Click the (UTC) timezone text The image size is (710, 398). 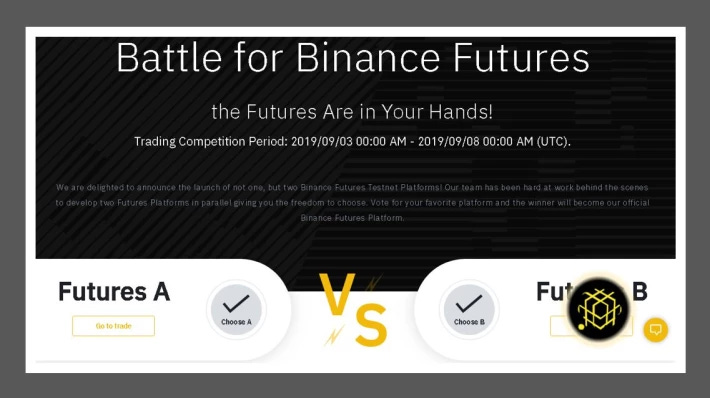[x=553, y=142]
